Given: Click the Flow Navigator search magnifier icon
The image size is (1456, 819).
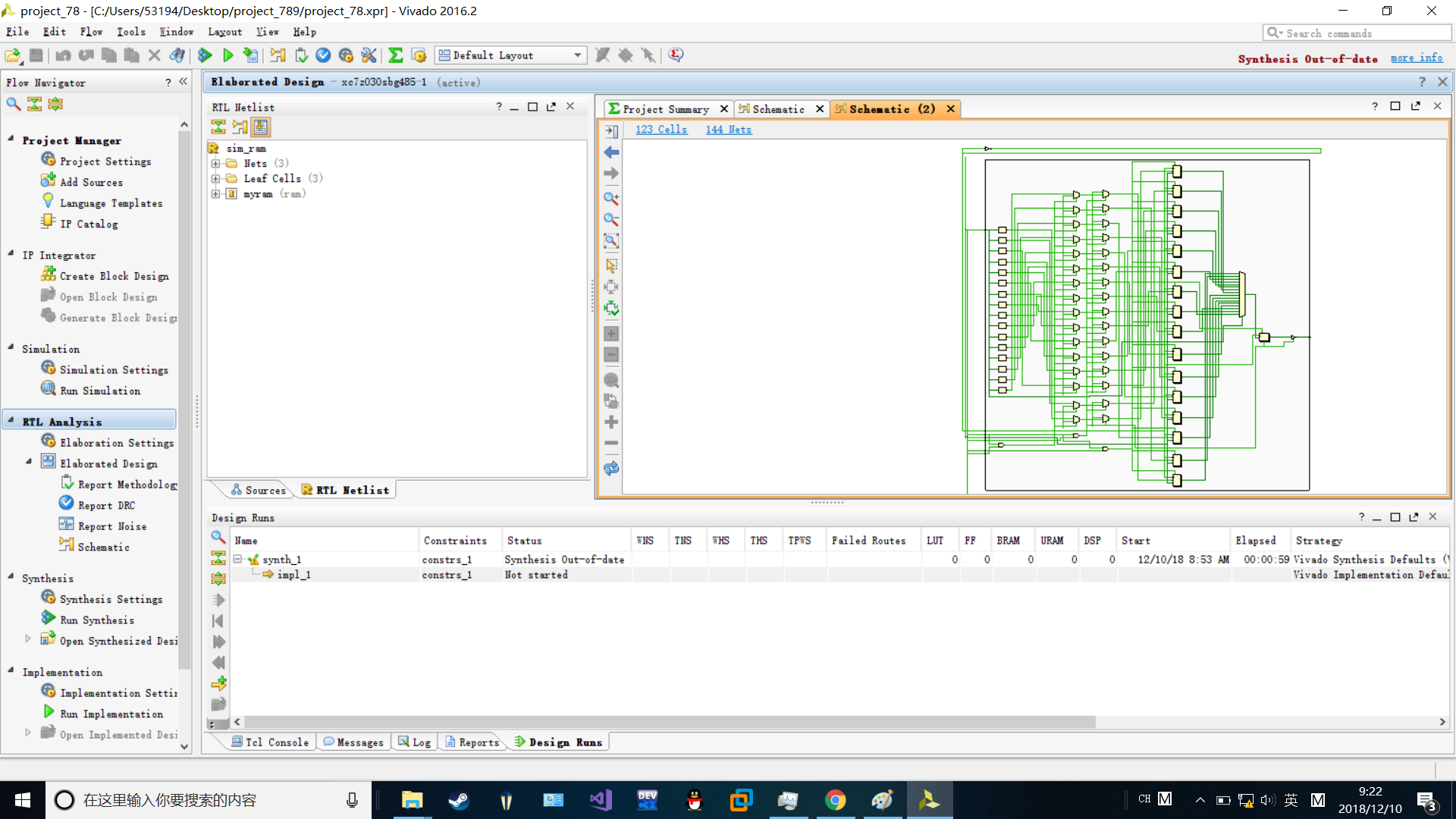Looking at the screenshot, I should tap(14, 104).
